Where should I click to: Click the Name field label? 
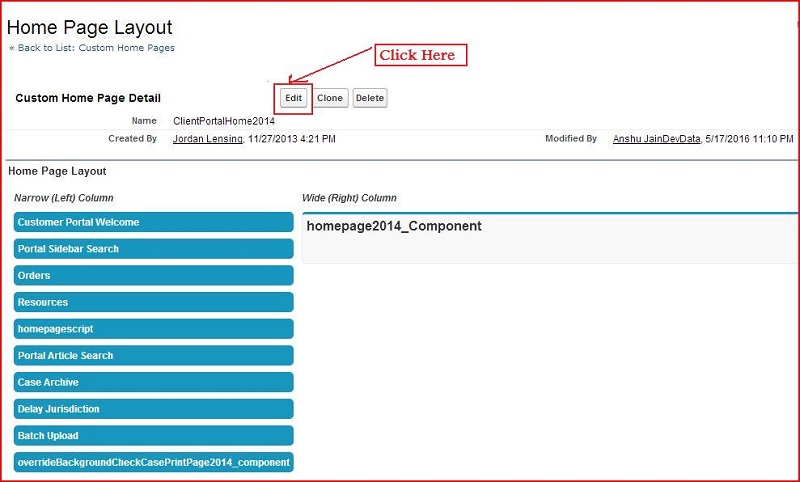144,121
